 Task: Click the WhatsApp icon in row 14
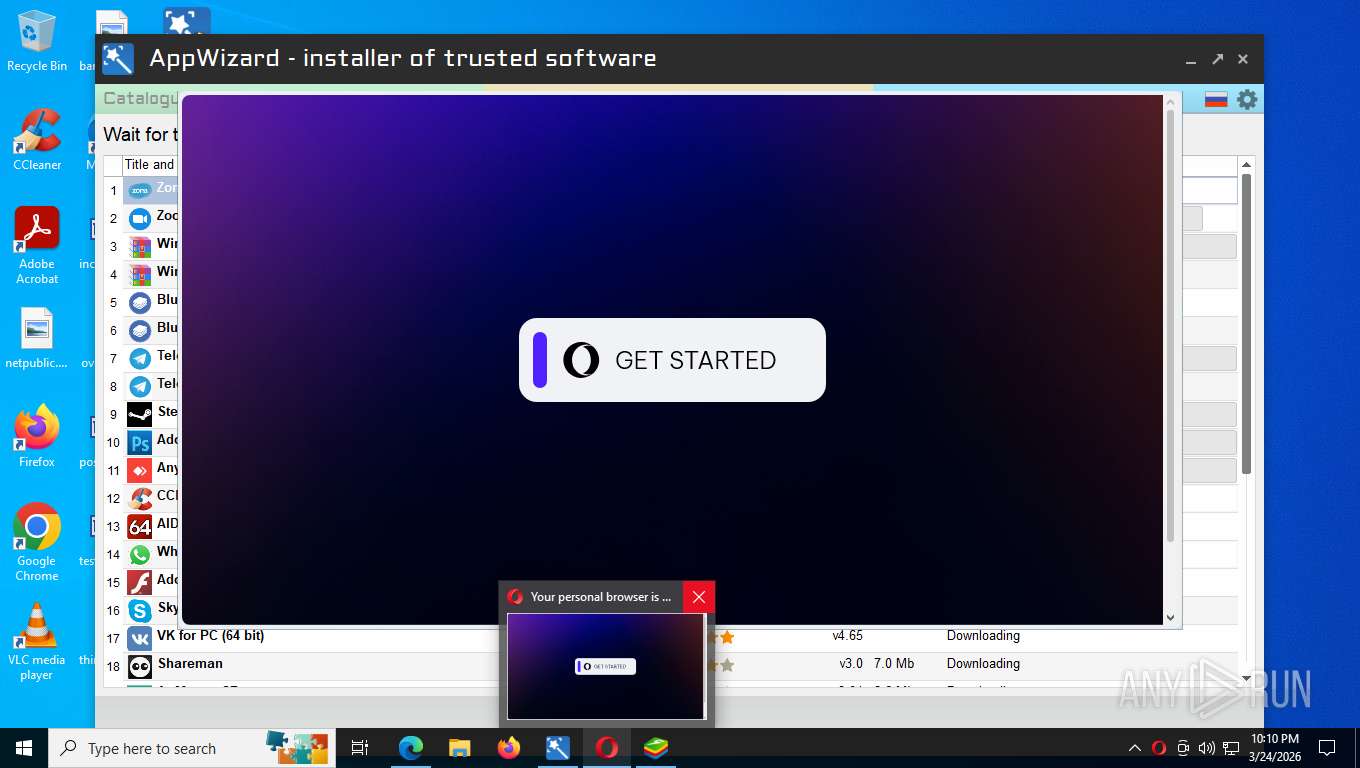[140, 554]
